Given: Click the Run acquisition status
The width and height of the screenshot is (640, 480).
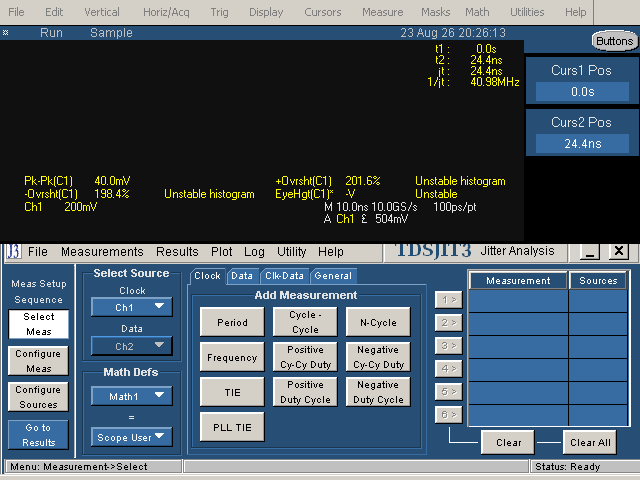Looking at the screenshot, I should [51, 33].
